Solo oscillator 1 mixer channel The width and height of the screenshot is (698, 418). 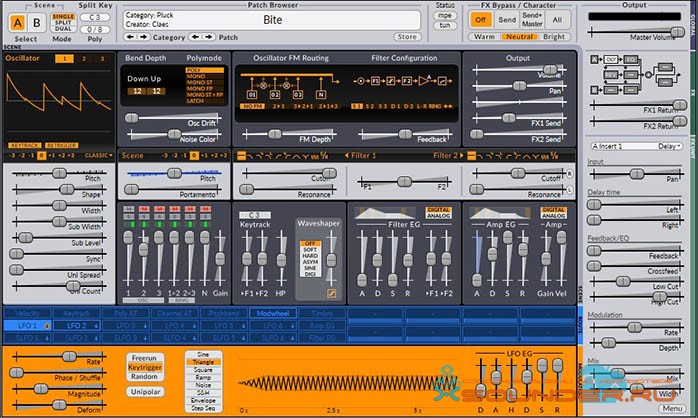pyautogui.click(x=128, y=216)
